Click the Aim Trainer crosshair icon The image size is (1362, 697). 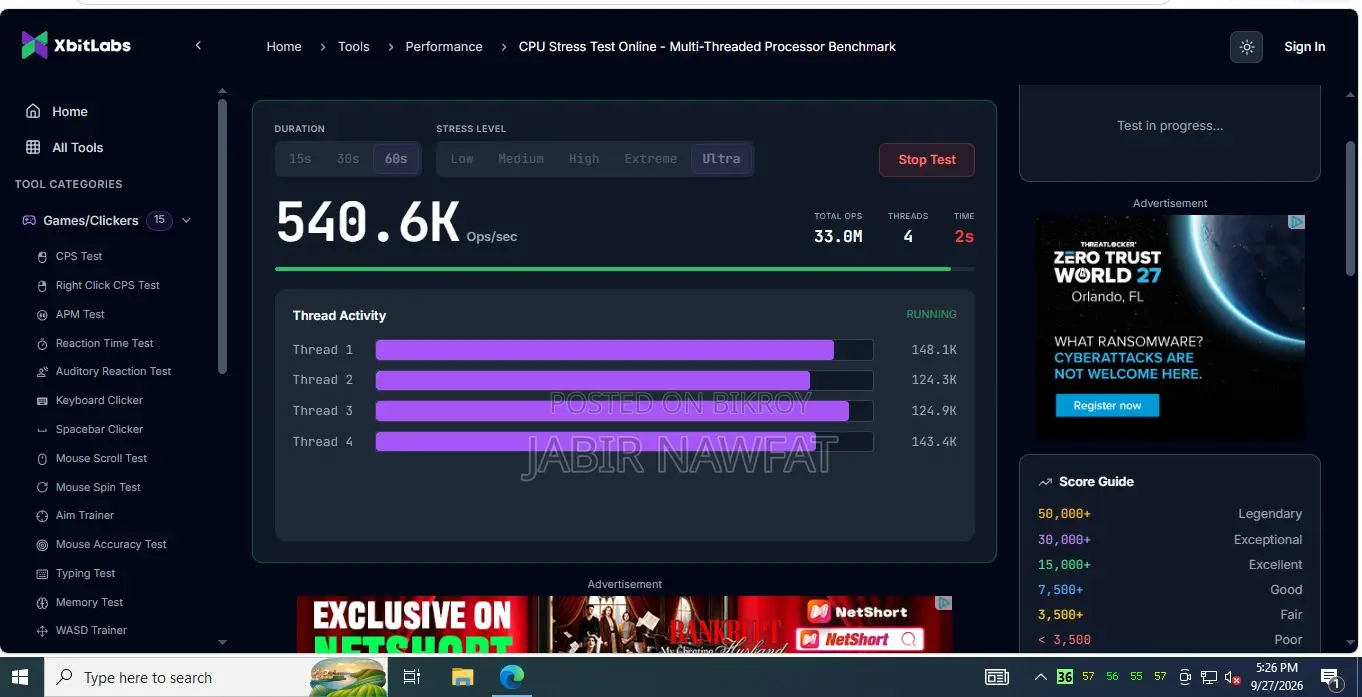coord(42,516)
